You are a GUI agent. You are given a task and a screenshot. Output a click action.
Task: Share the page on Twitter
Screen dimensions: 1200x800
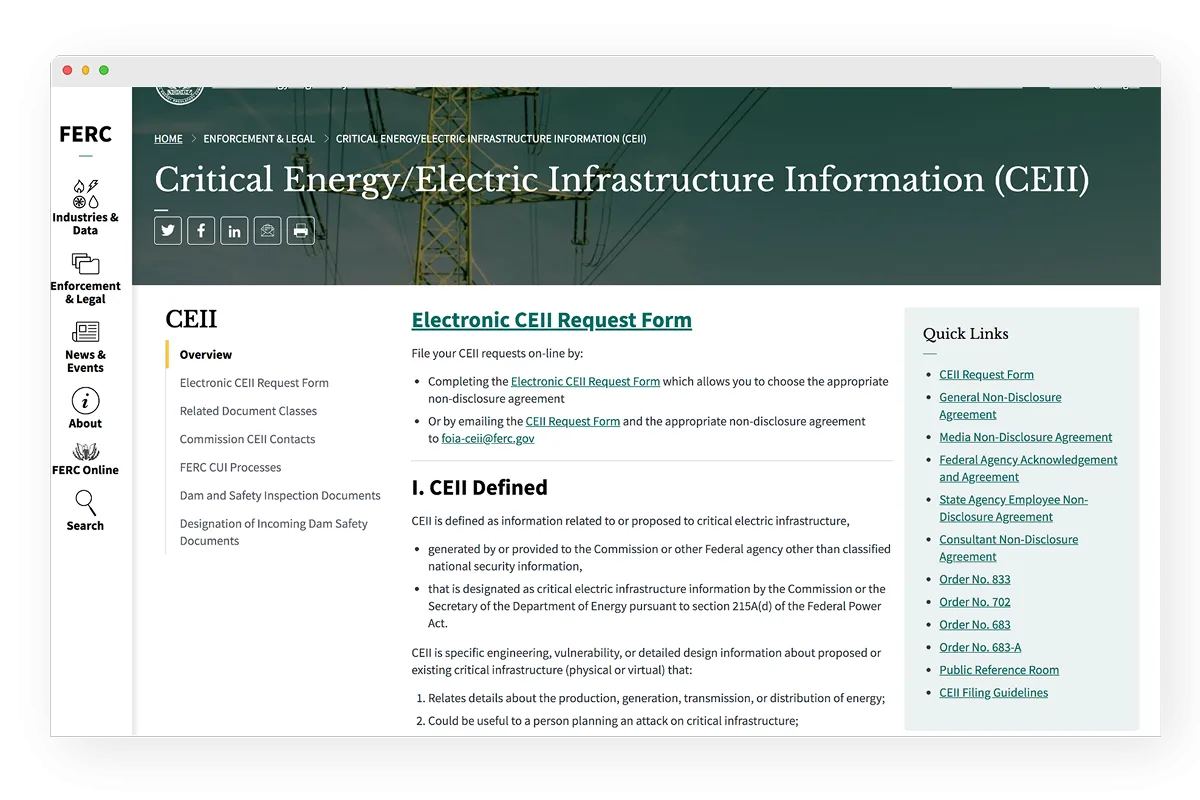[x=167, y=230]
